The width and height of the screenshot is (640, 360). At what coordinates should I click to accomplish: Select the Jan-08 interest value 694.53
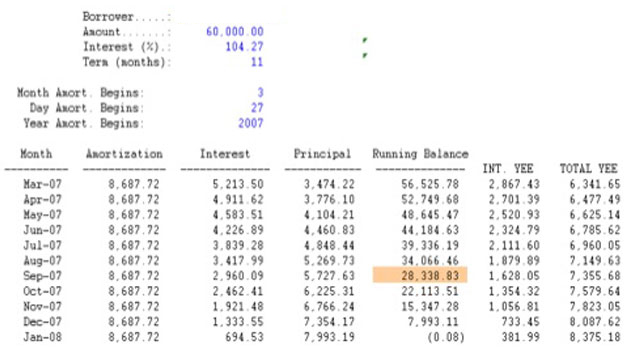(x=244, y=337)
